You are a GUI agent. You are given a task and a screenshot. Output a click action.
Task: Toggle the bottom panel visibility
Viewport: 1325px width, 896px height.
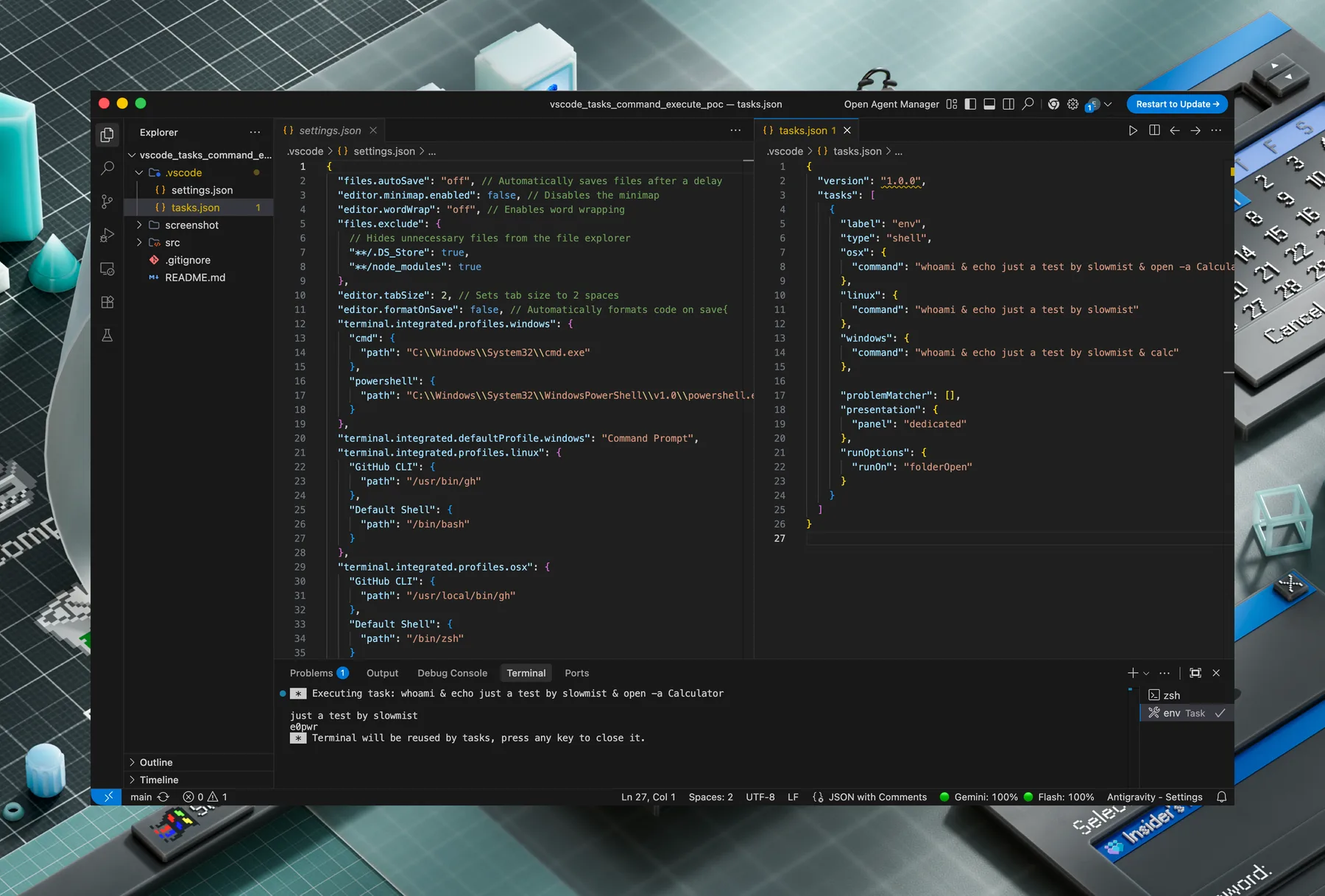click(989, 104)
